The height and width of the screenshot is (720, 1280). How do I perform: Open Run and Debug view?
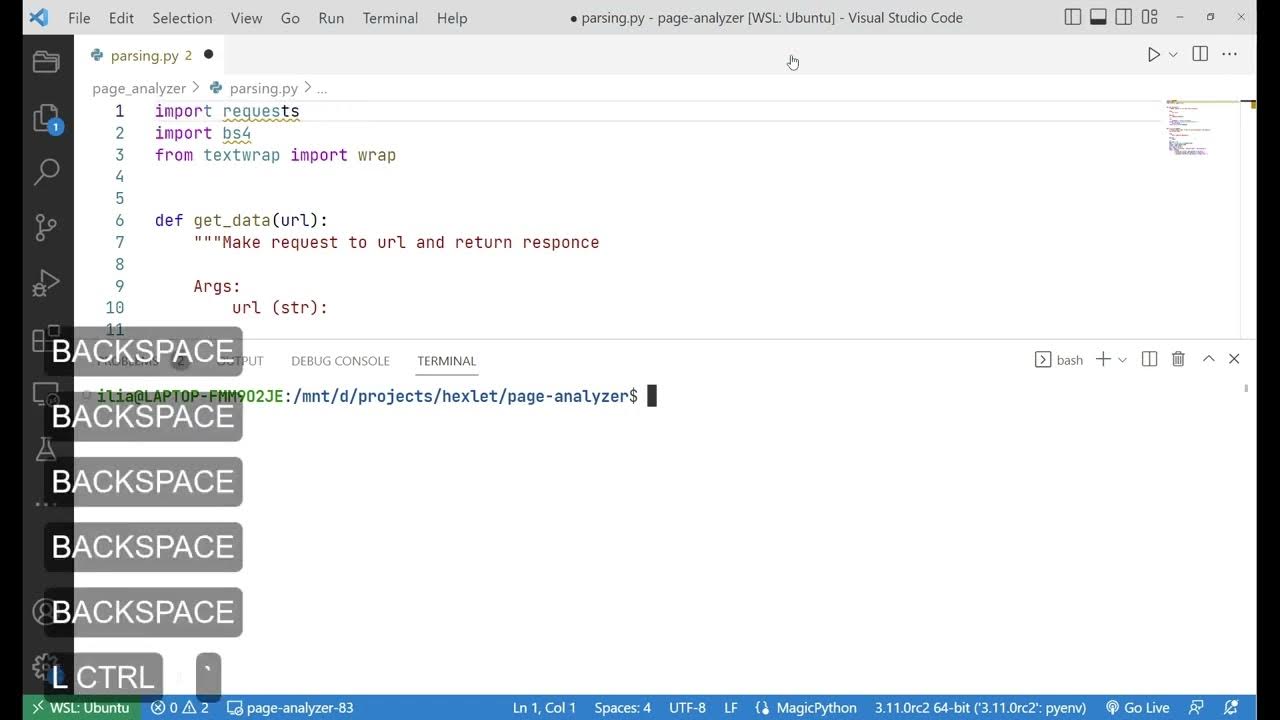[47, 283]
